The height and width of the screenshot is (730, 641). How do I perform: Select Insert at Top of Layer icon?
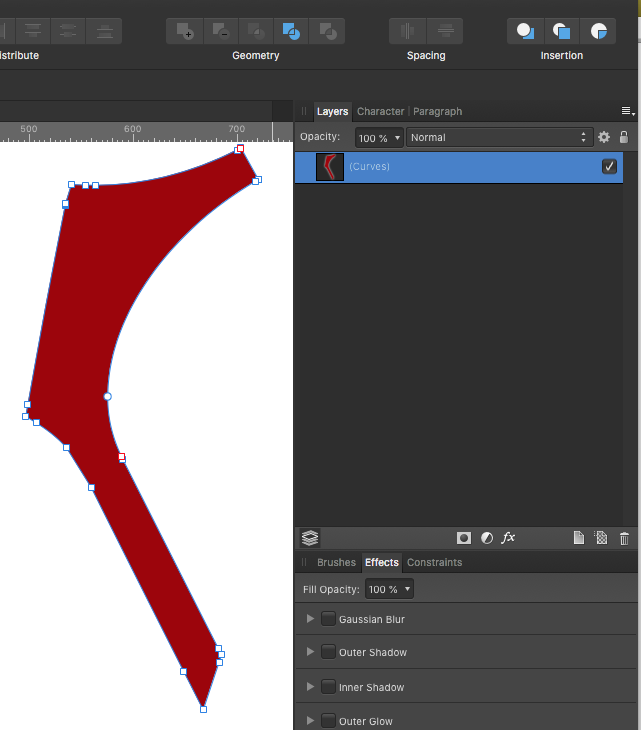pyautogui.click(x=561, y=31)
